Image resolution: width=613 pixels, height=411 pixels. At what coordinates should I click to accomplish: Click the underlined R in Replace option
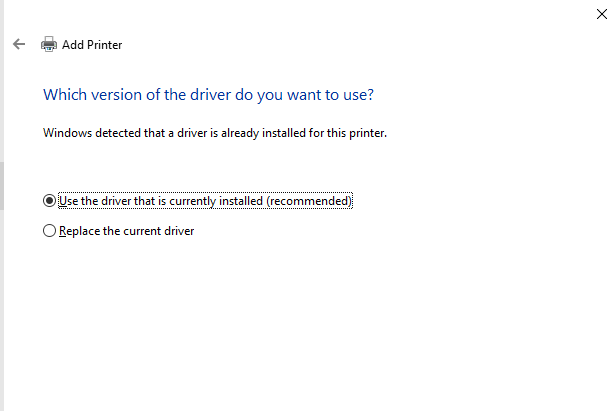63,231
